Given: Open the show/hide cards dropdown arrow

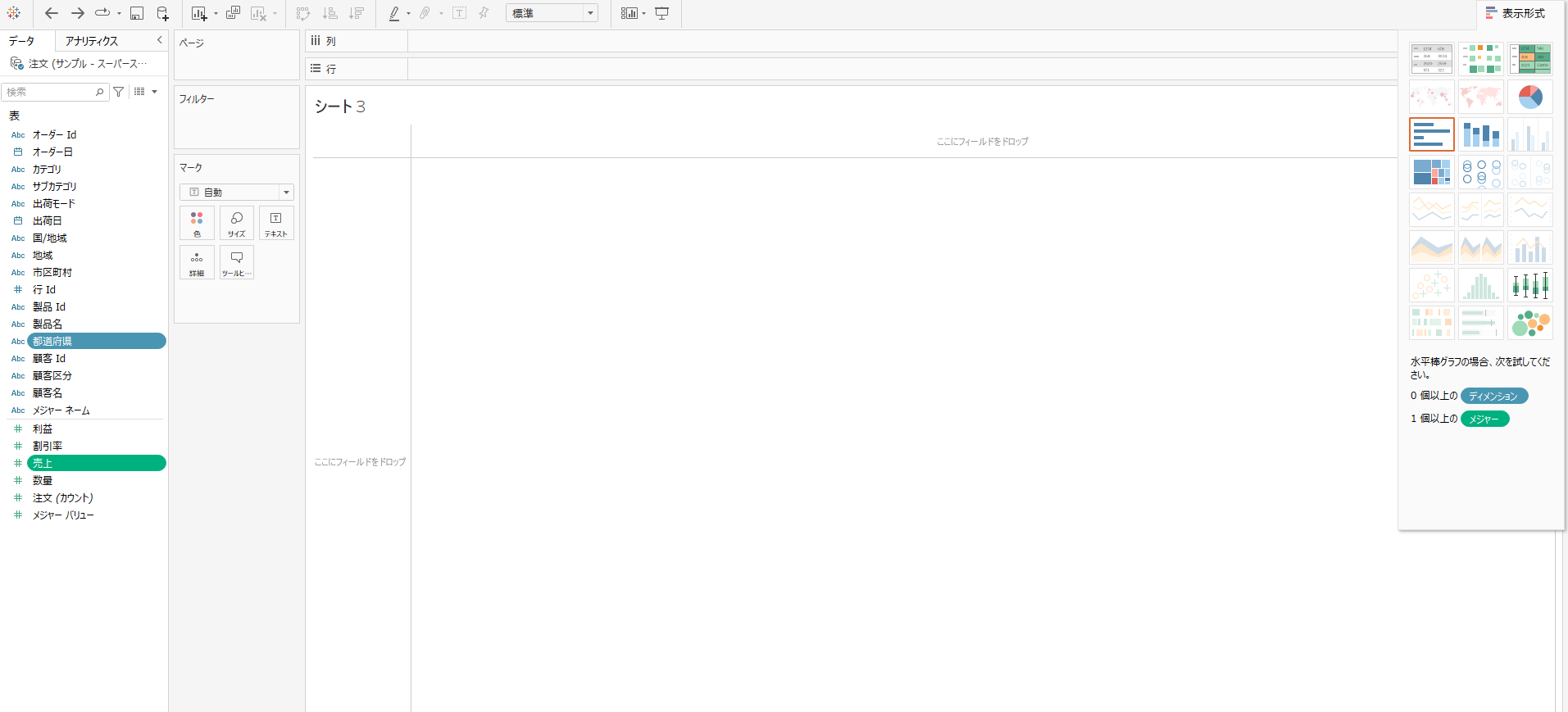Looking at the screenshot, I should pos(643,14).
